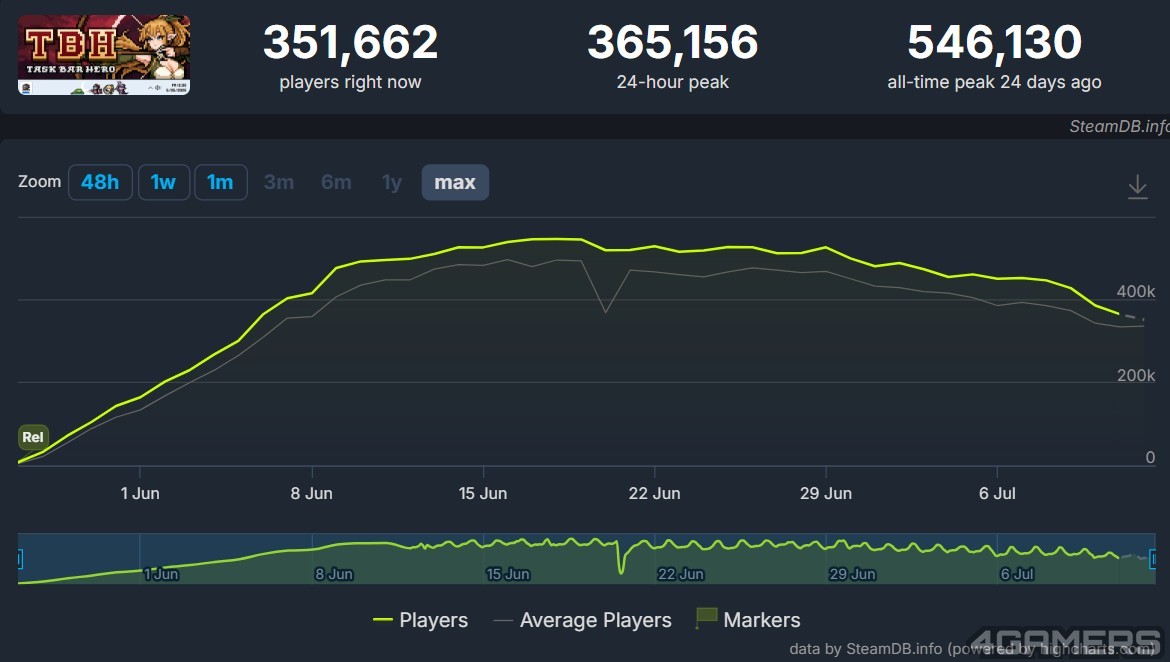Click the SteamDB.info watermark text
The height and width of the screenshot is (662, 1170).
point(1119,126)
